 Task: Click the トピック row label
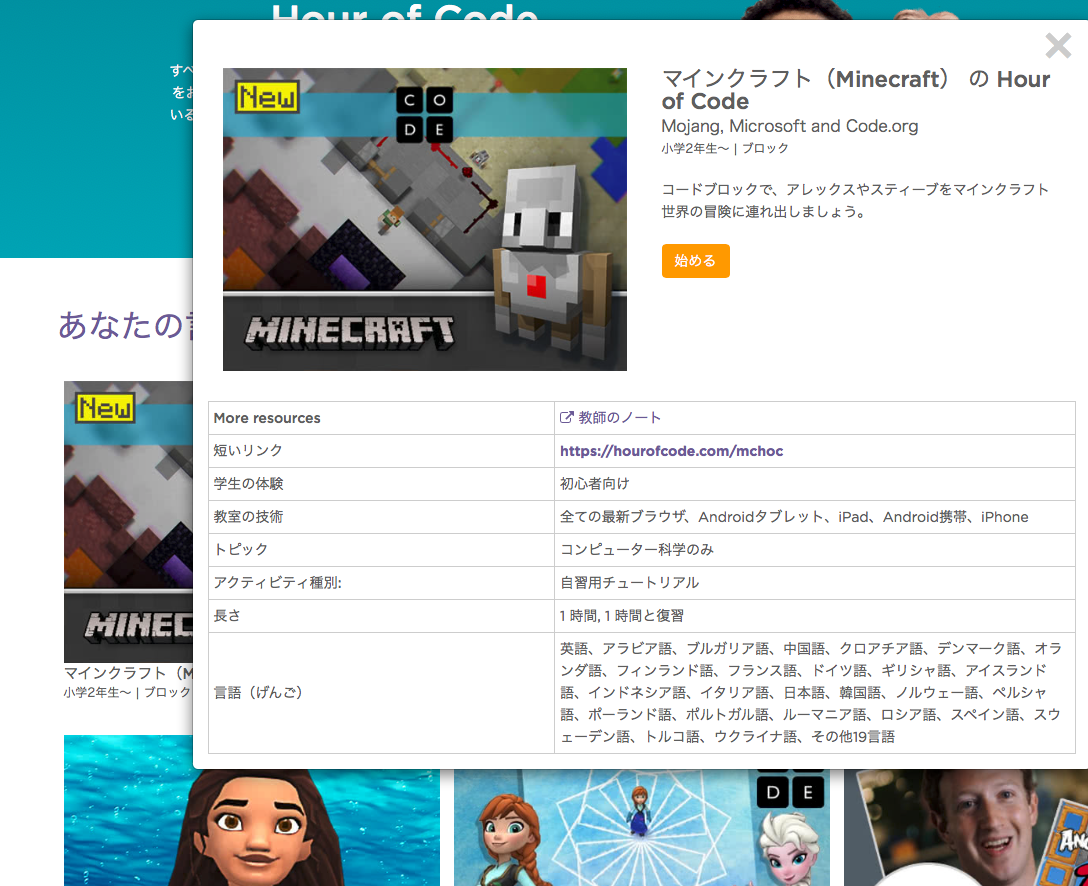tap(240, 550)
